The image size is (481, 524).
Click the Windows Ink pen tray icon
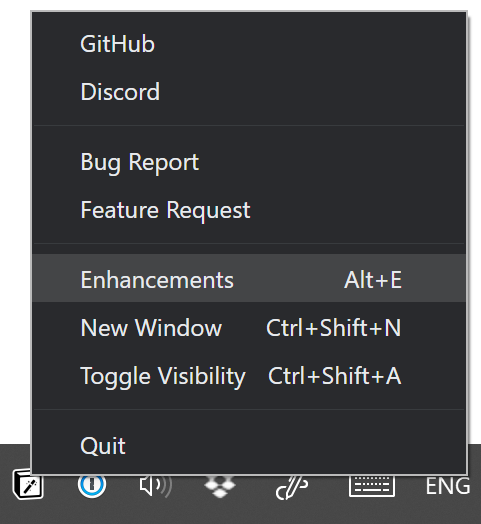(x=292, y=487)
